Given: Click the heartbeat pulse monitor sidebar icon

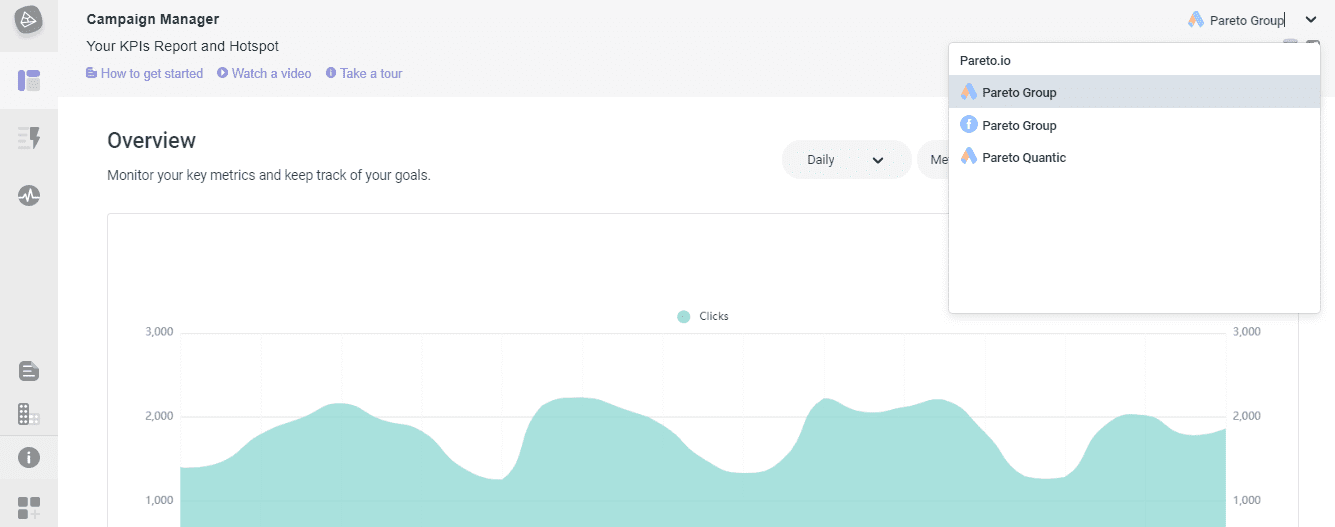Looking at the screenshot, I should coord(29,196).
